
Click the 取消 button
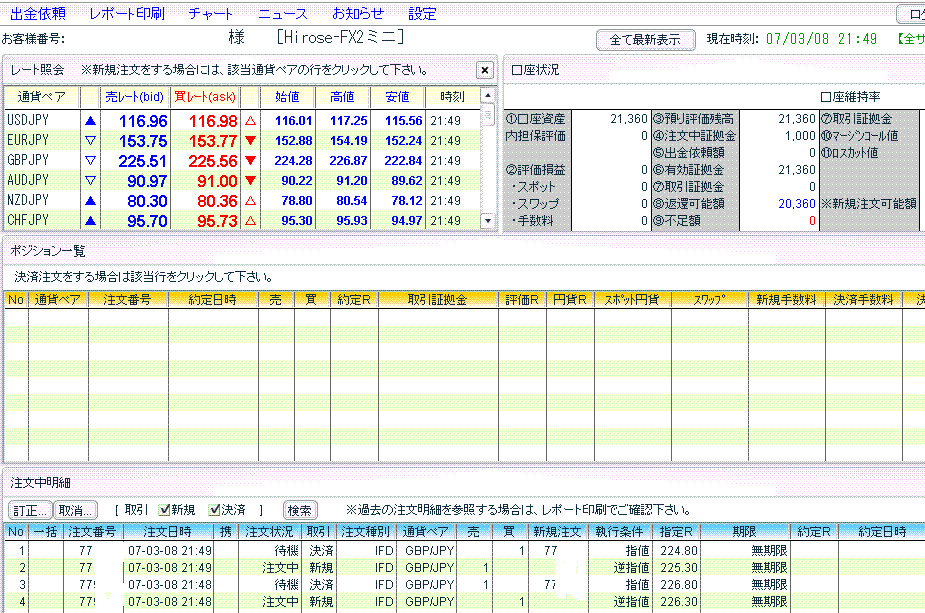76,510
